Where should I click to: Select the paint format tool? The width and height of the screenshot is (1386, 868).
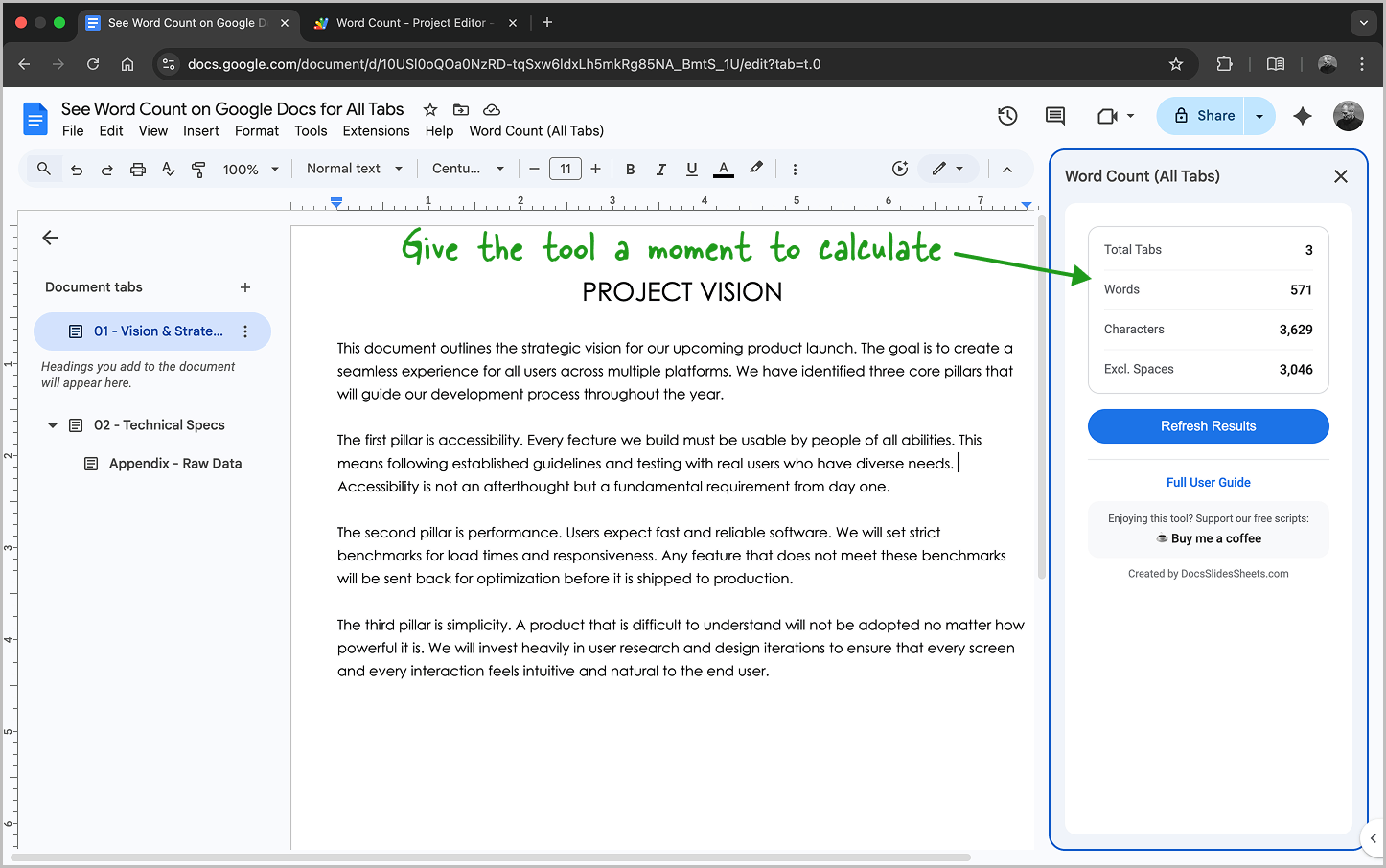198,169
